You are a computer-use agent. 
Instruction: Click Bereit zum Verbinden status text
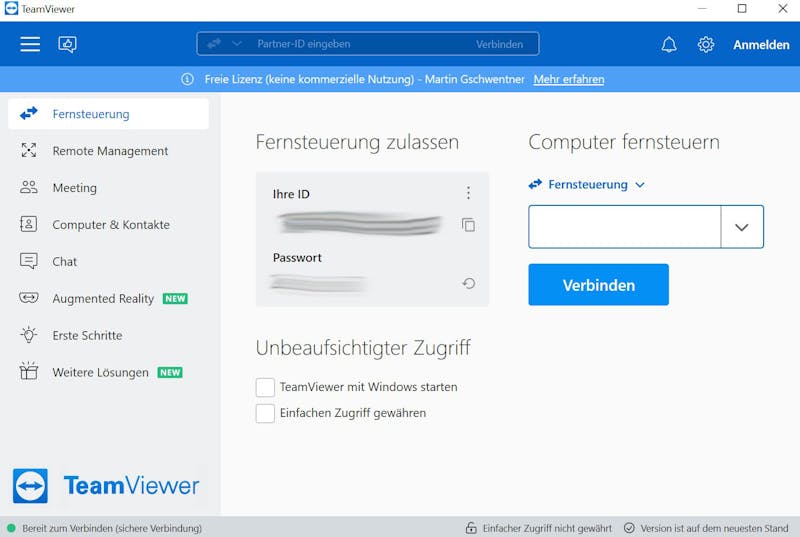click(112, 528)
